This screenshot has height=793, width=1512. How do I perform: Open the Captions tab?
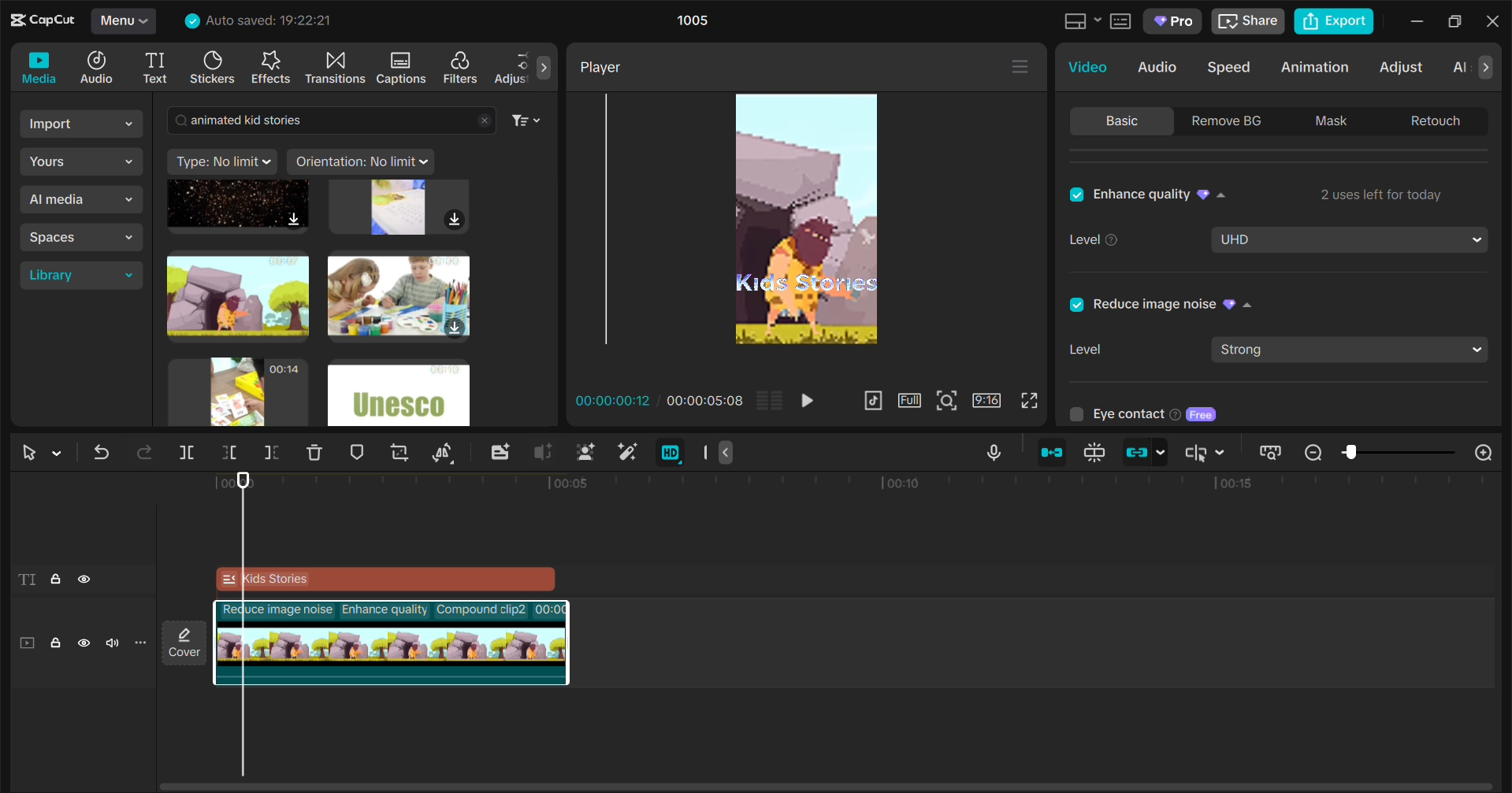(x=400, y=68)
